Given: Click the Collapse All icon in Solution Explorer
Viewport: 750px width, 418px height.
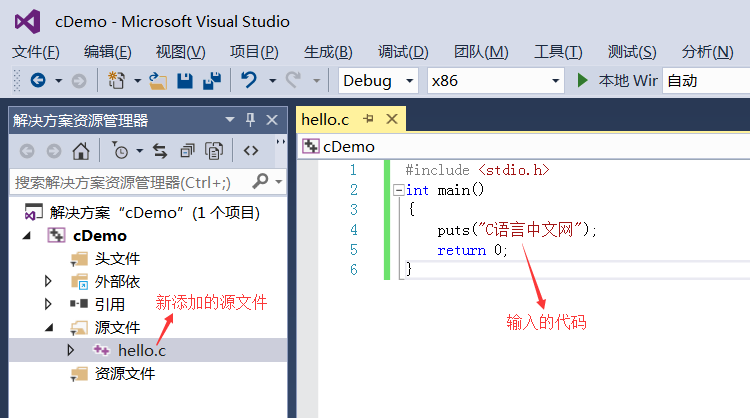Looking at the screenshot, I should coord(187,151).
